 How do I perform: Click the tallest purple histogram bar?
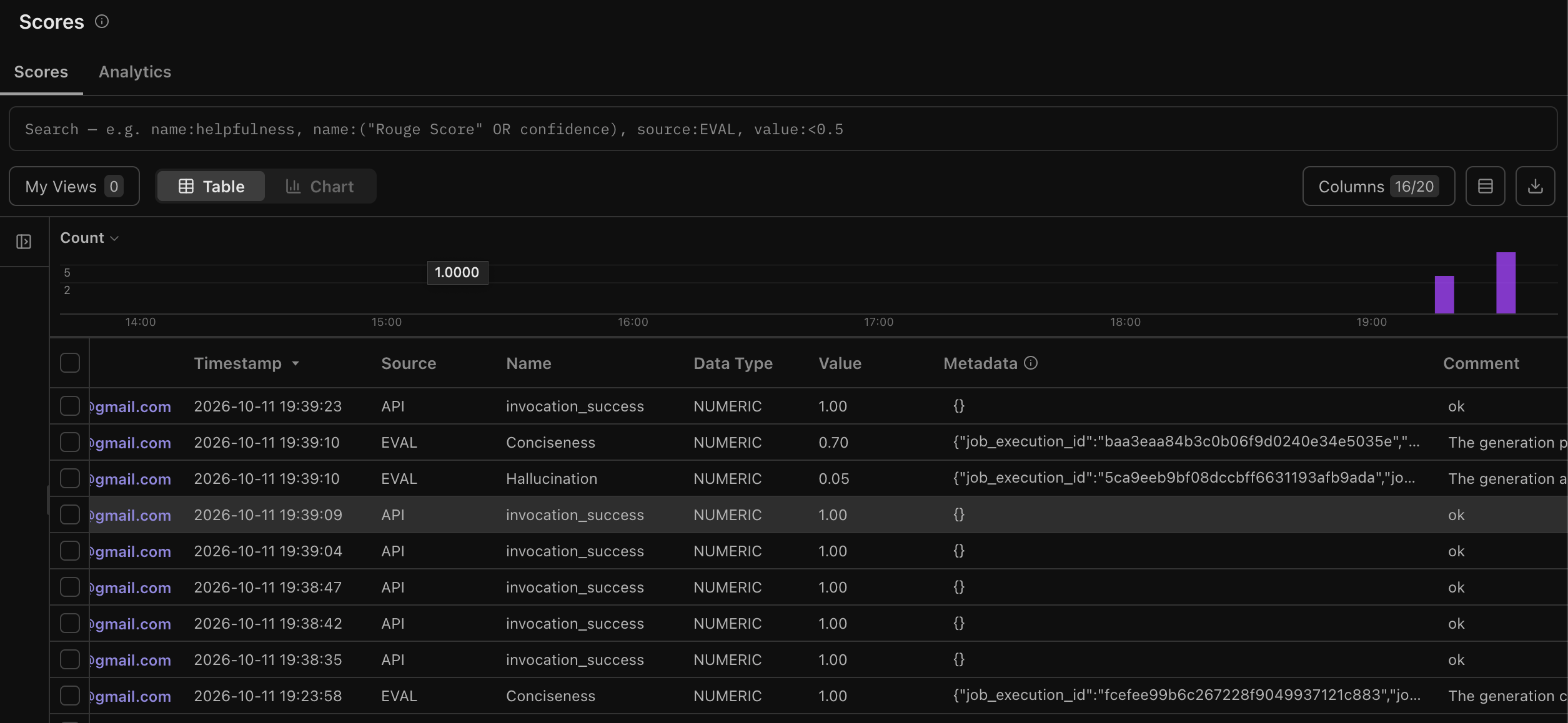(x=1506, y=283)
